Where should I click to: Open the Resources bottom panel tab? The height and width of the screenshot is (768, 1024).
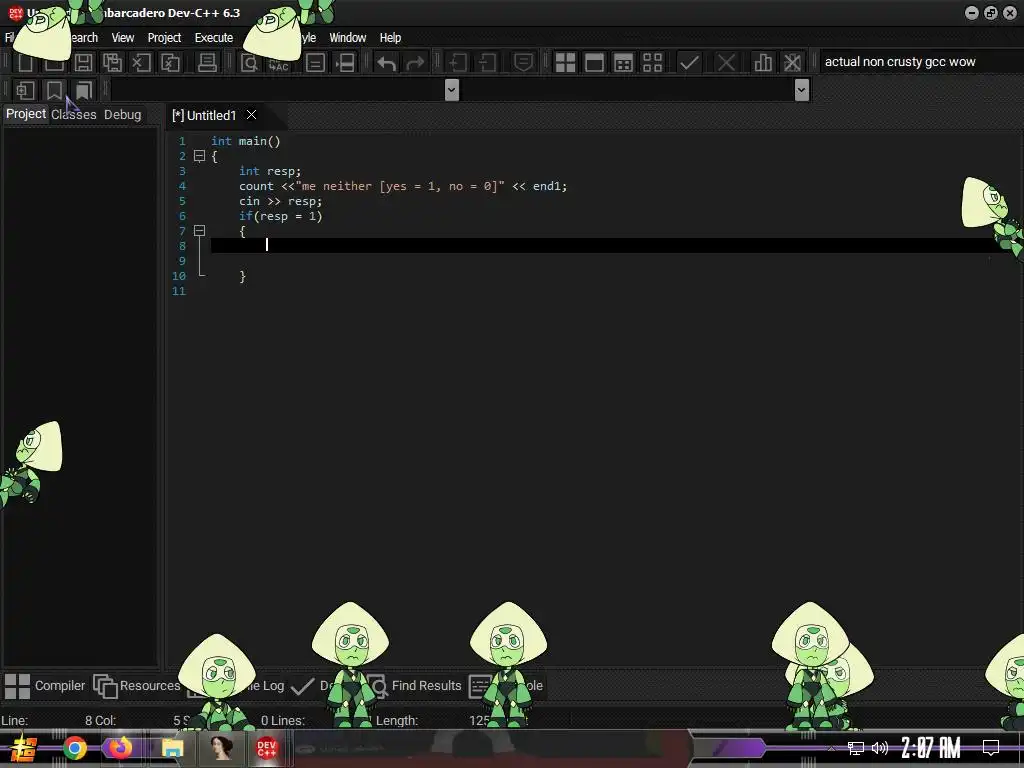pos(136,686)
